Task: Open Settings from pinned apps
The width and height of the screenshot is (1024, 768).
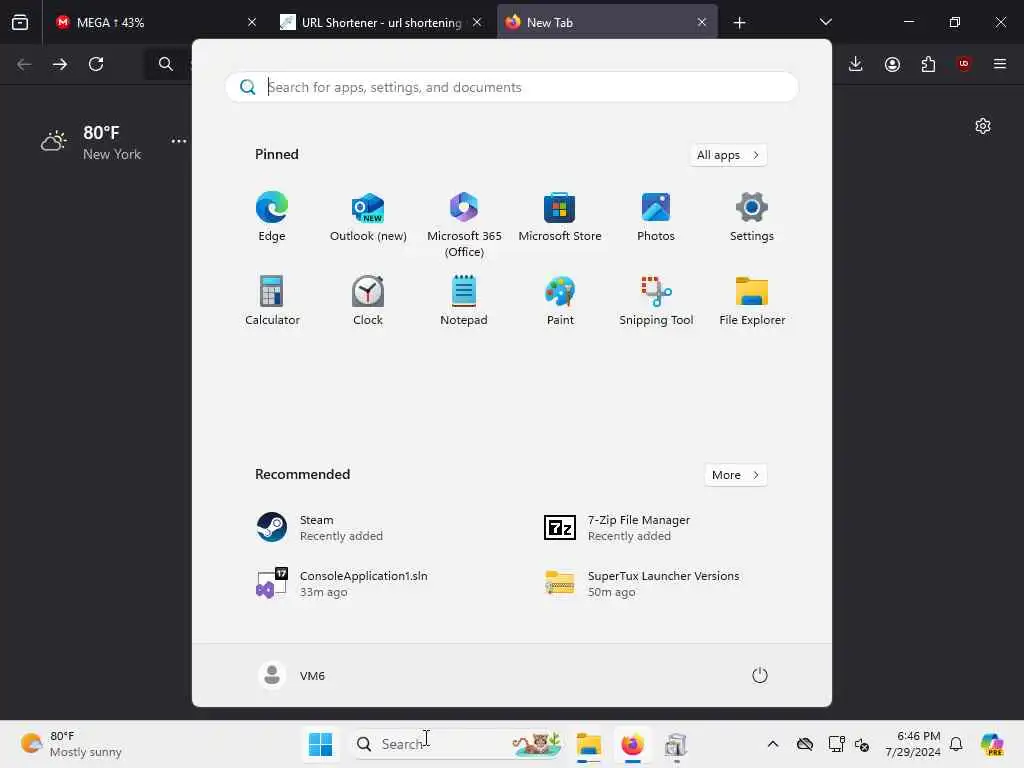Action: (x=752, y=217)
